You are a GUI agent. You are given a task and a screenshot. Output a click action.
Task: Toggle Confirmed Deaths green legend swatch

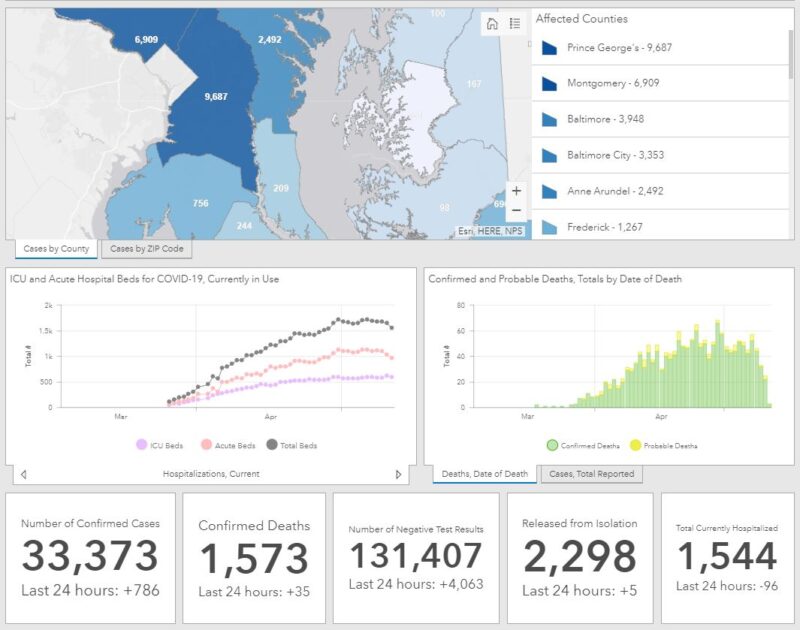click(x=552, y=445)
